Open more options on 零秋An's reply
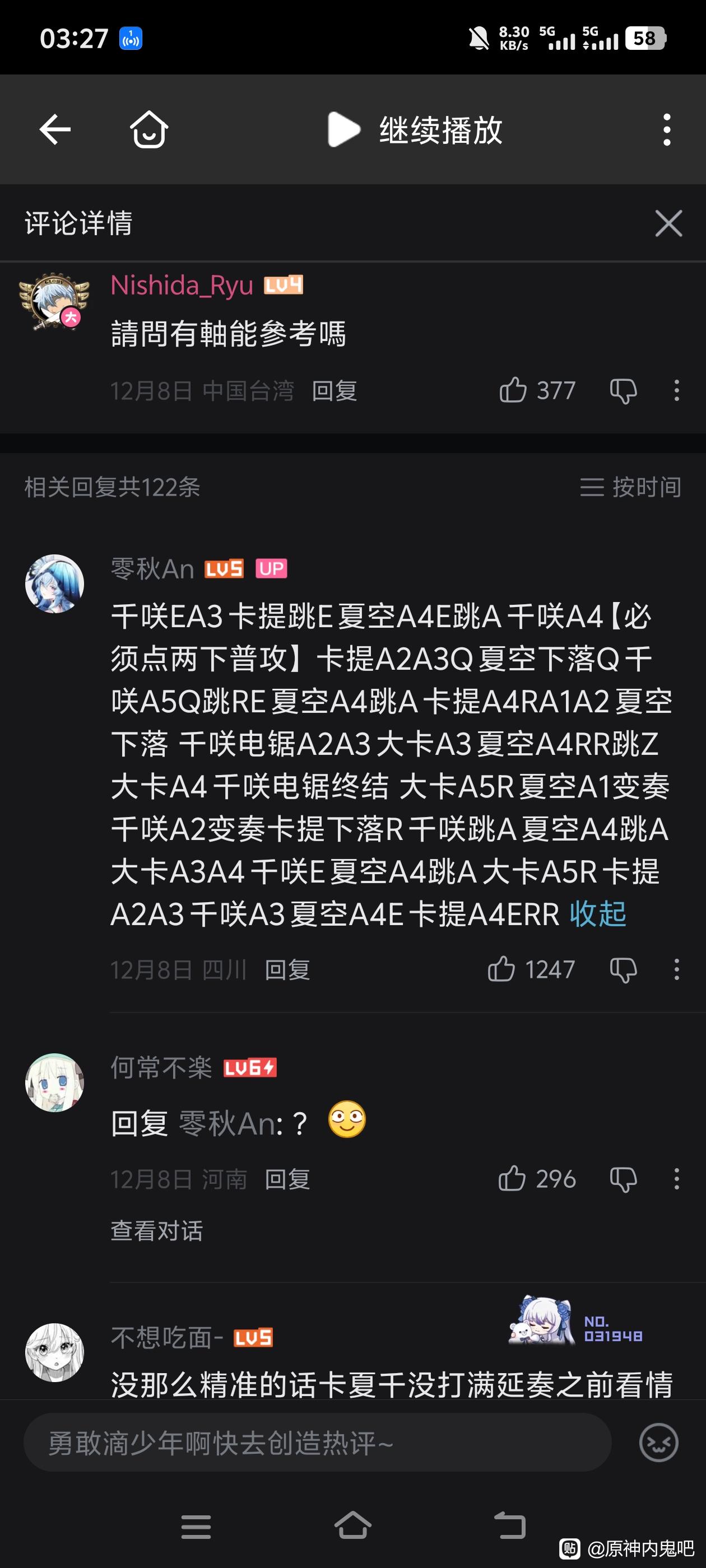Image resolution: width=706 pixels, height=1568 pixels. 677,969
